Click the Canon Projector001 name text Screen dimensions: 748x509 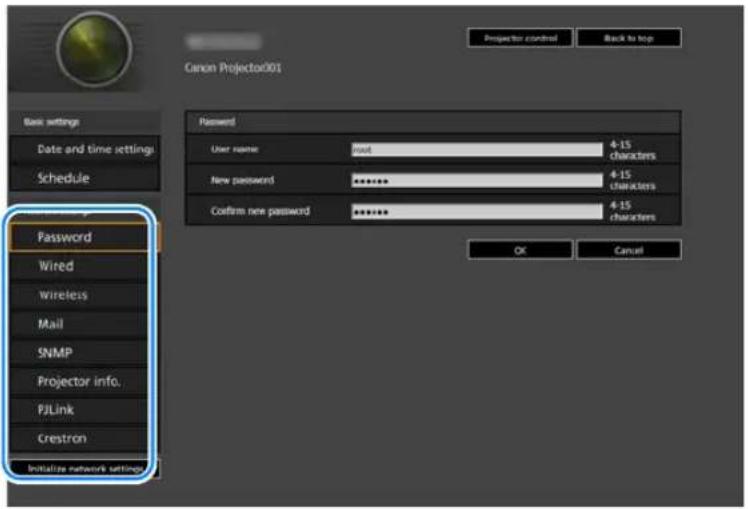click(233, 68)
